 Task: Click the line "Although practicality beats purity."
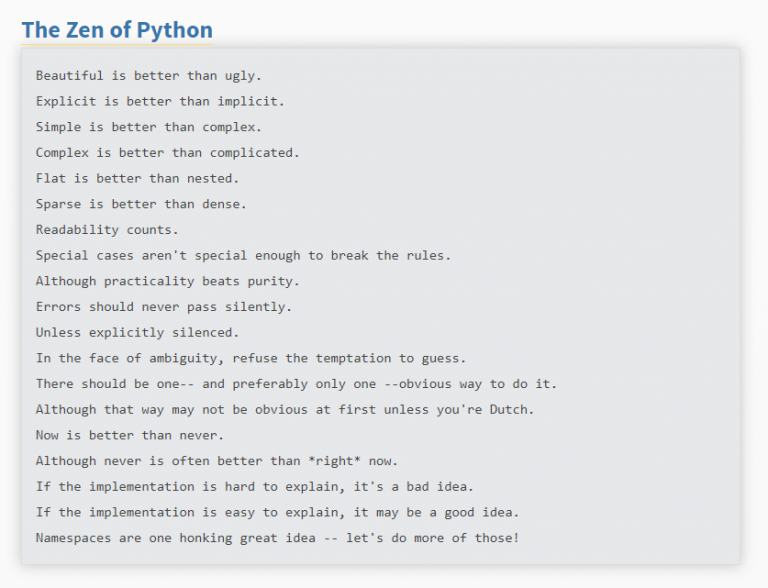click(x=167, y=281)
